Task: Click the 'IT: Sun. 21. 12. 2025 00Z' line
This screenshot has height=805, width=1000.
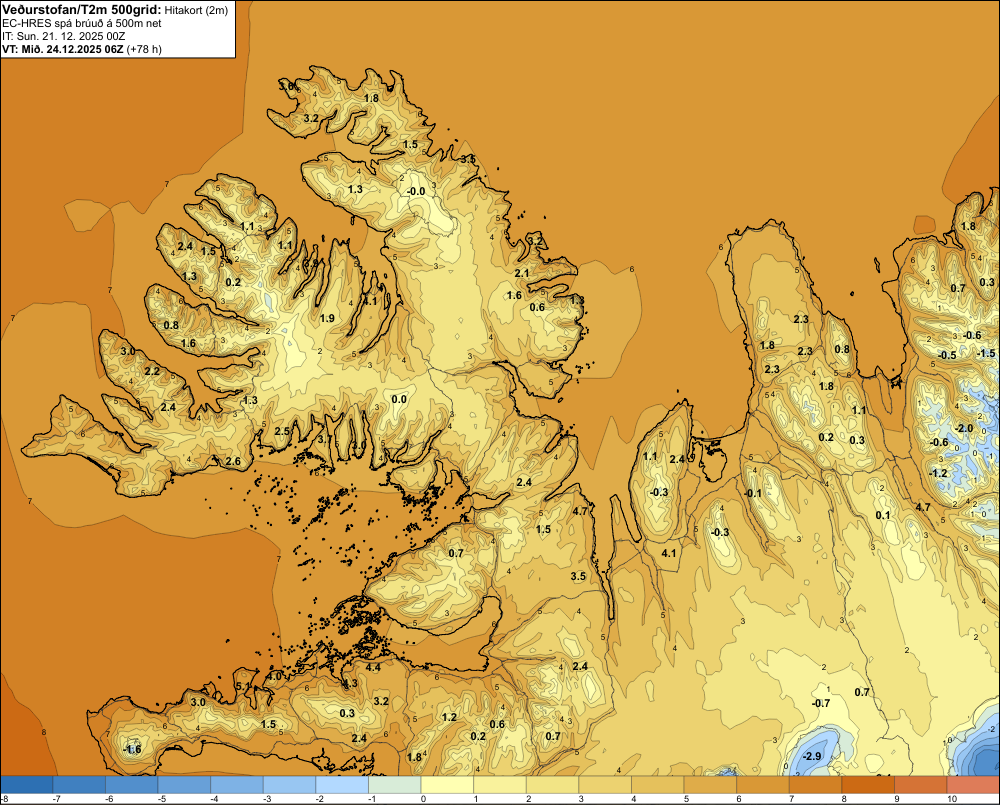Action: pos(63,36)
